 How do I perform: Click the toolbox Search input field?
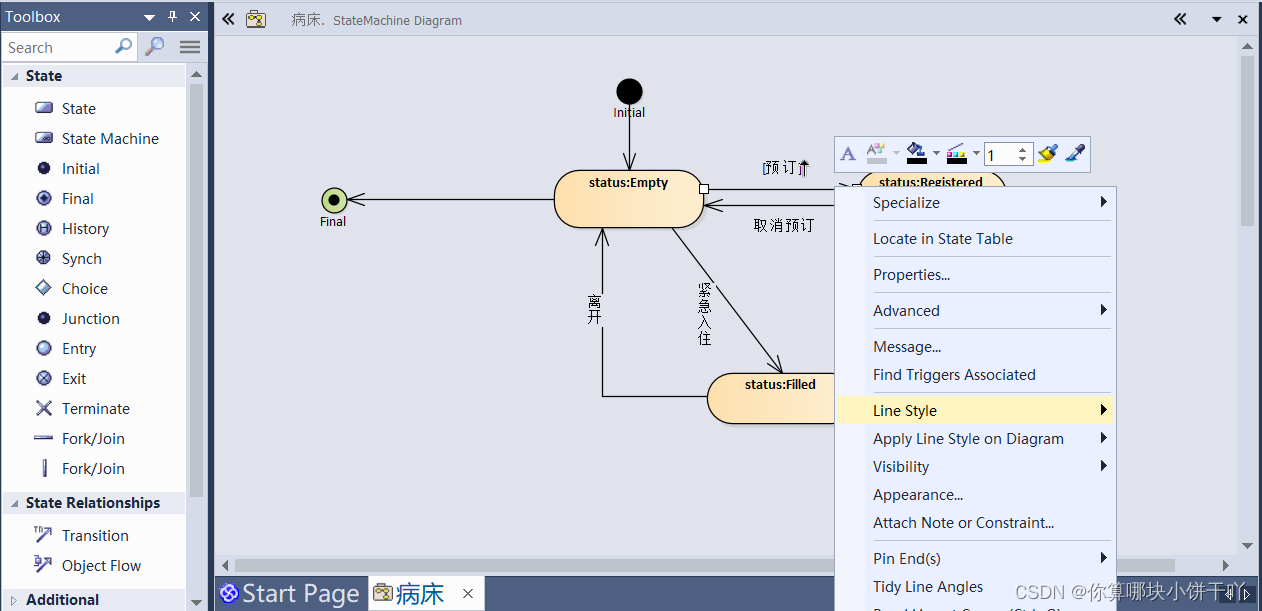pyautogui.click(x=69, y=47)
